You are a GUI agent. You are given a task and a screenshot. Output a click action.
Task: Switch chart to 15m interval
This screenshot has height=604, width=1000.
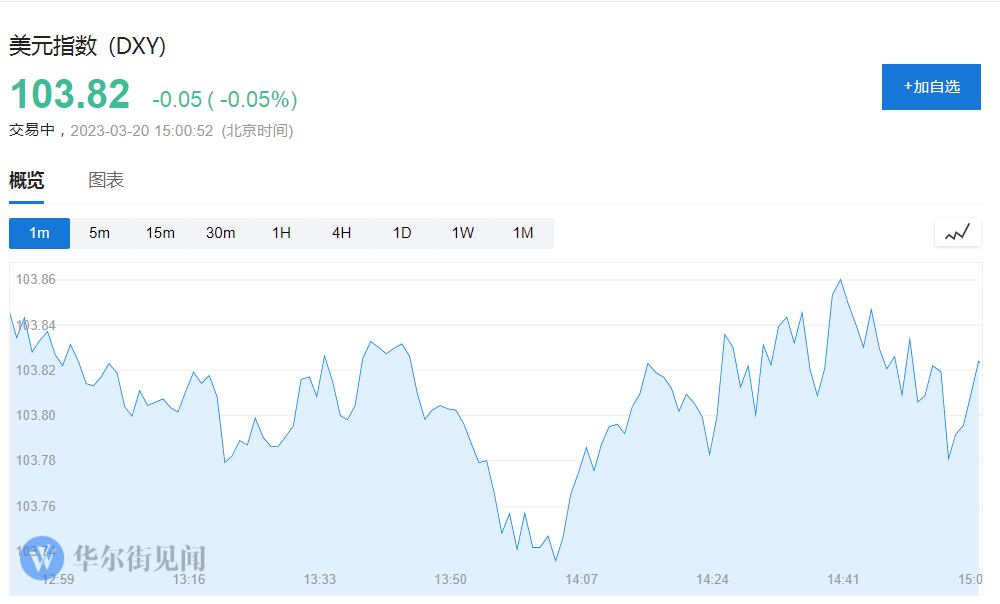[160, 233]
